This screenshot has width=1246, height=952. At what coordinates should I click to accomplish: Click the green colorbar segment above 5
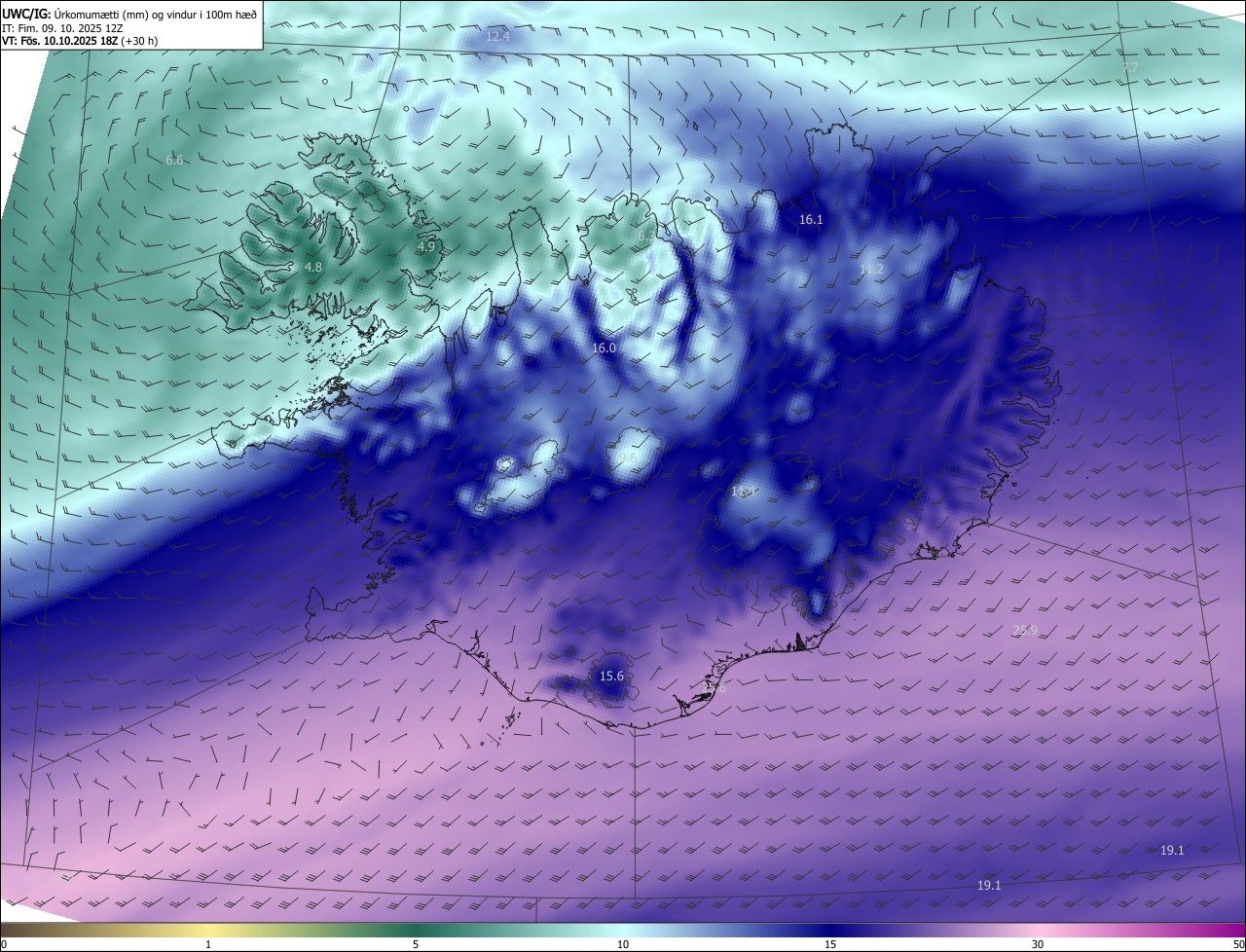[x=416, y=930]
